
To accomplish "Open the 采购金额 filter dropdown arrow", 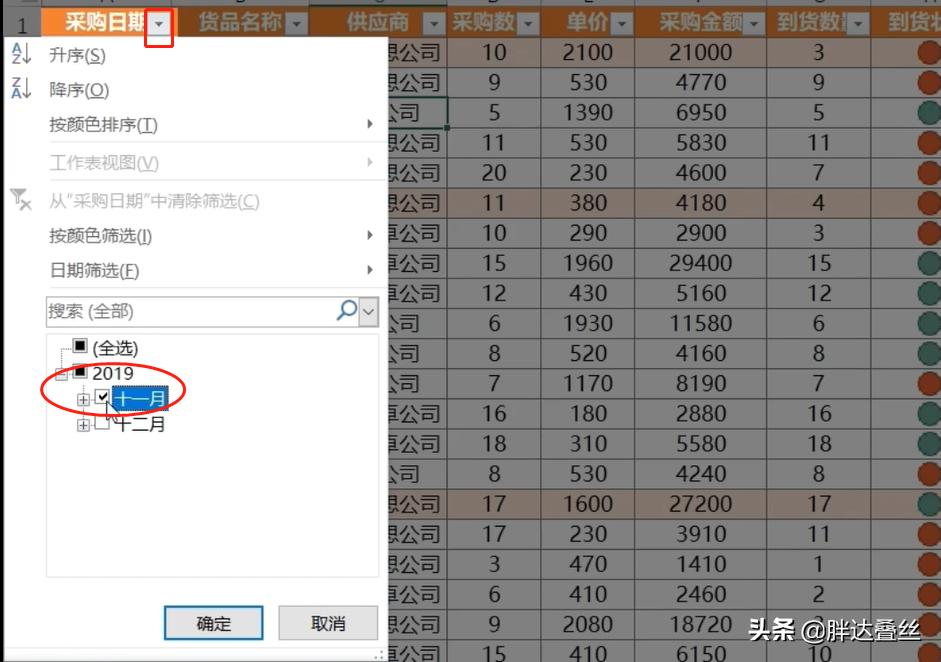I will (754, 25).
